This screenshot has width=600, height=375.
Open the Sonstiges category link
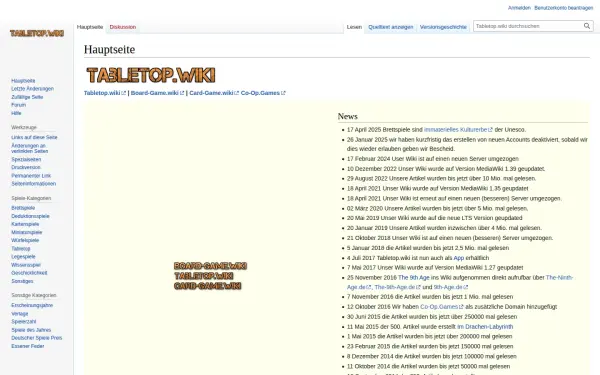[x=22, y=281]
